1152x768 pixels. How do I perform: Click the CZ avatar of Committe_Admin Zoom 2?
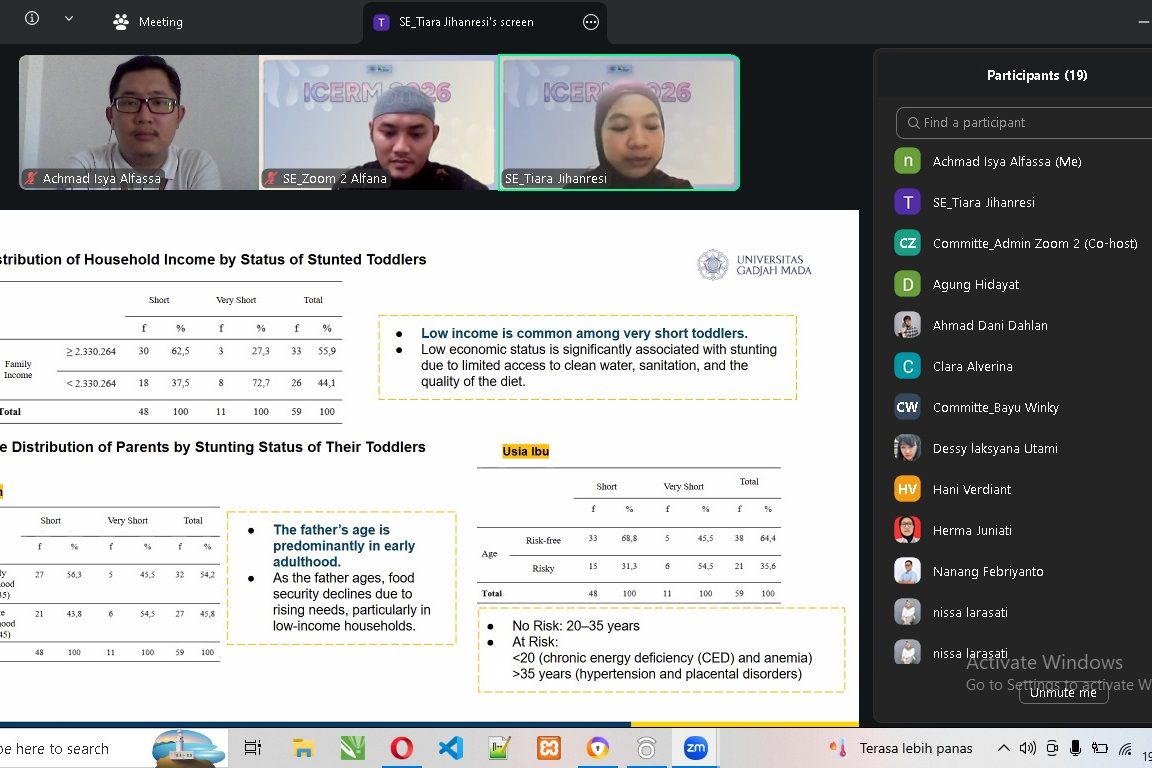[907, 243]
